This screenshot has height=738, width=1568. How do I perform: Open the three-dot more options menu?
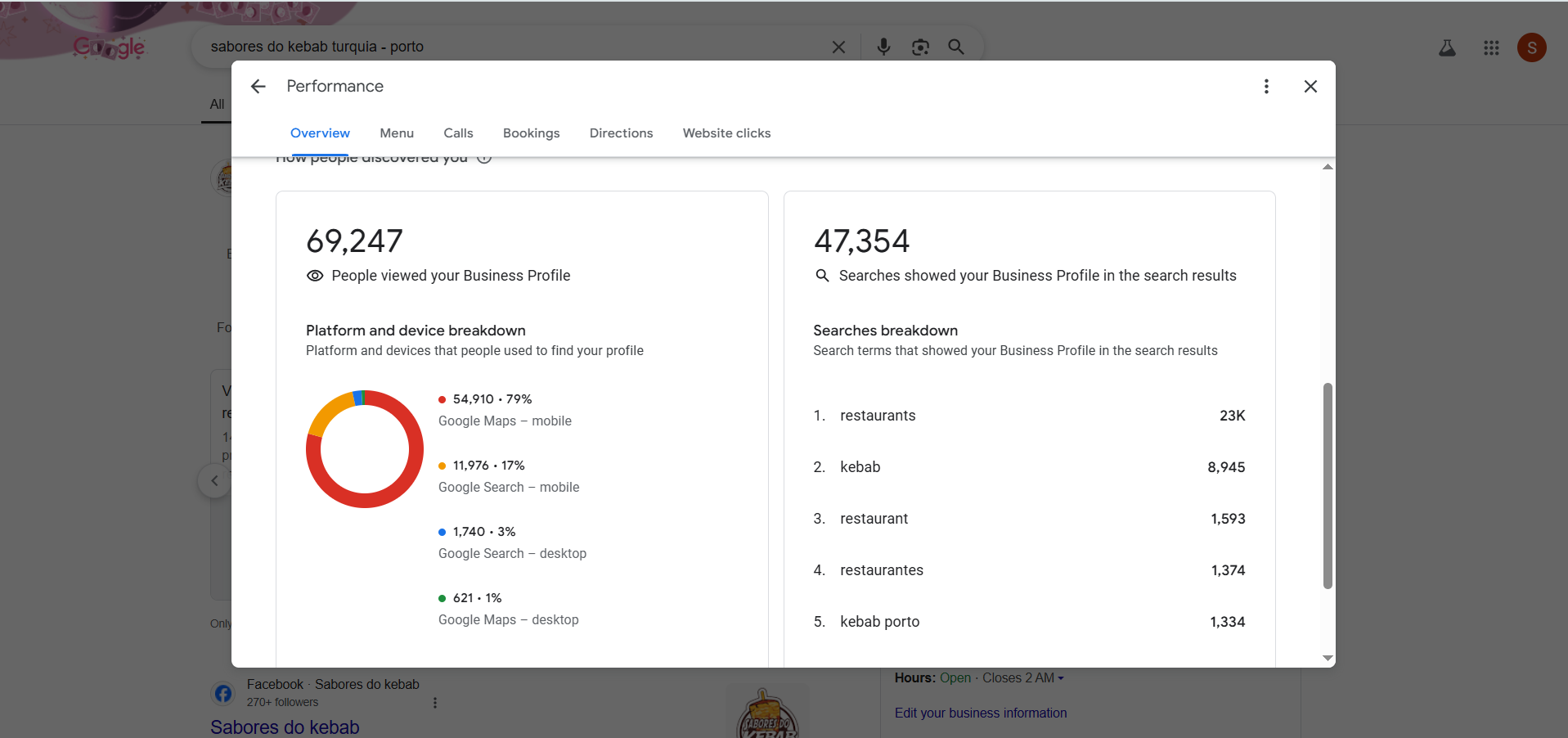(x=1266, y=87)
